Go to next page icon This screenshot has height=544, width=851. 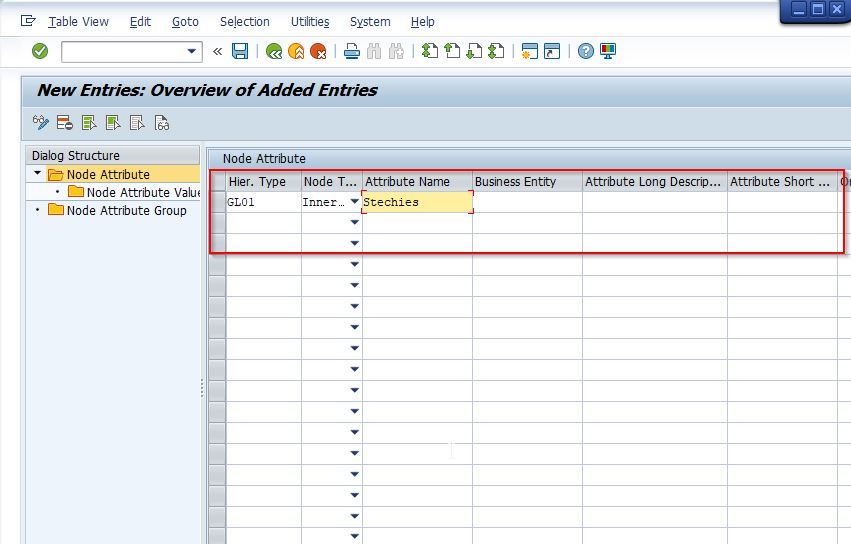tap(474, 52)
